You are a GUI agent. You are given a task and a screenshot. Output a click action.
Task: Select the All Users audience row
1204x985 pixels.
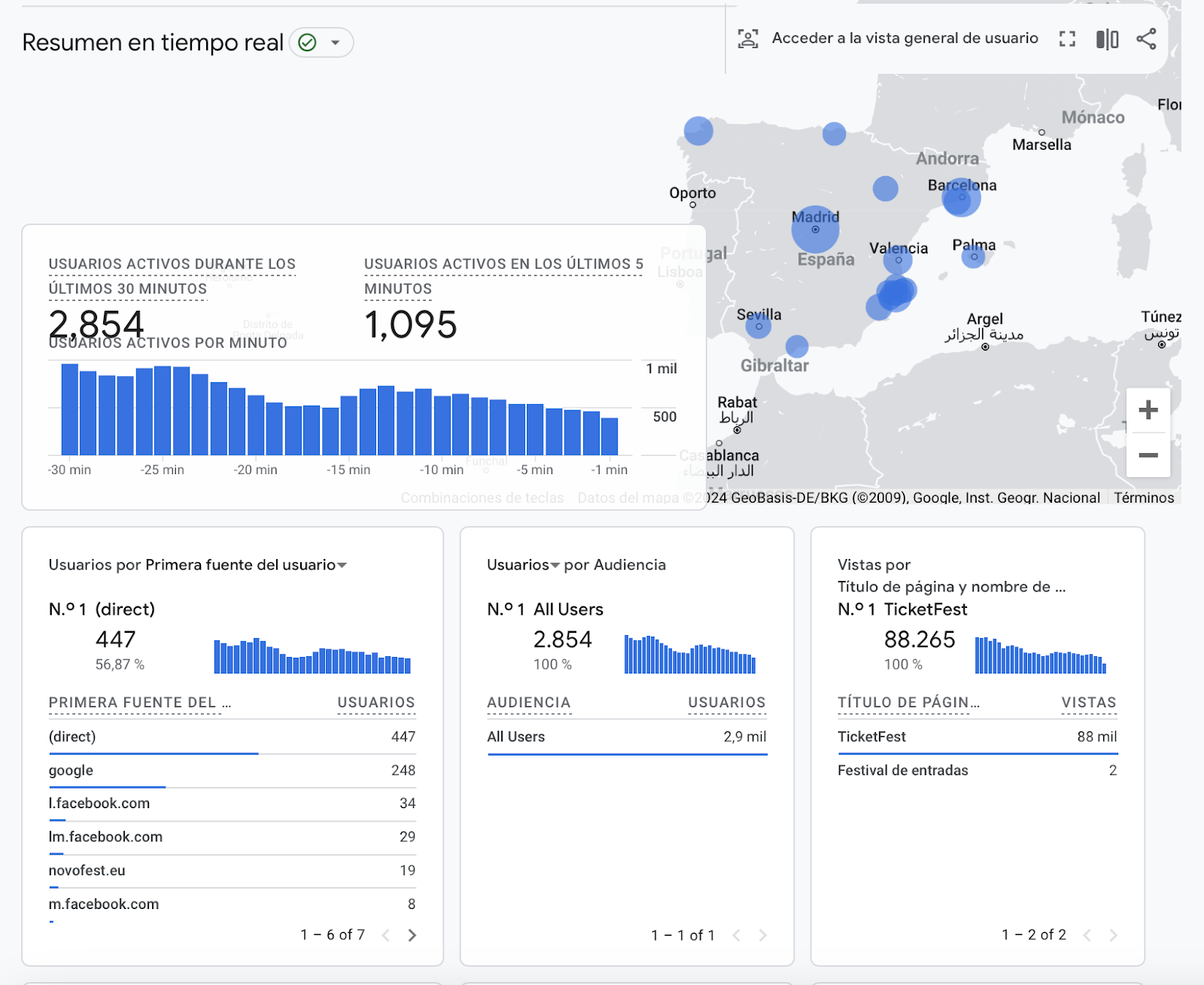click(x=627, y=737)
